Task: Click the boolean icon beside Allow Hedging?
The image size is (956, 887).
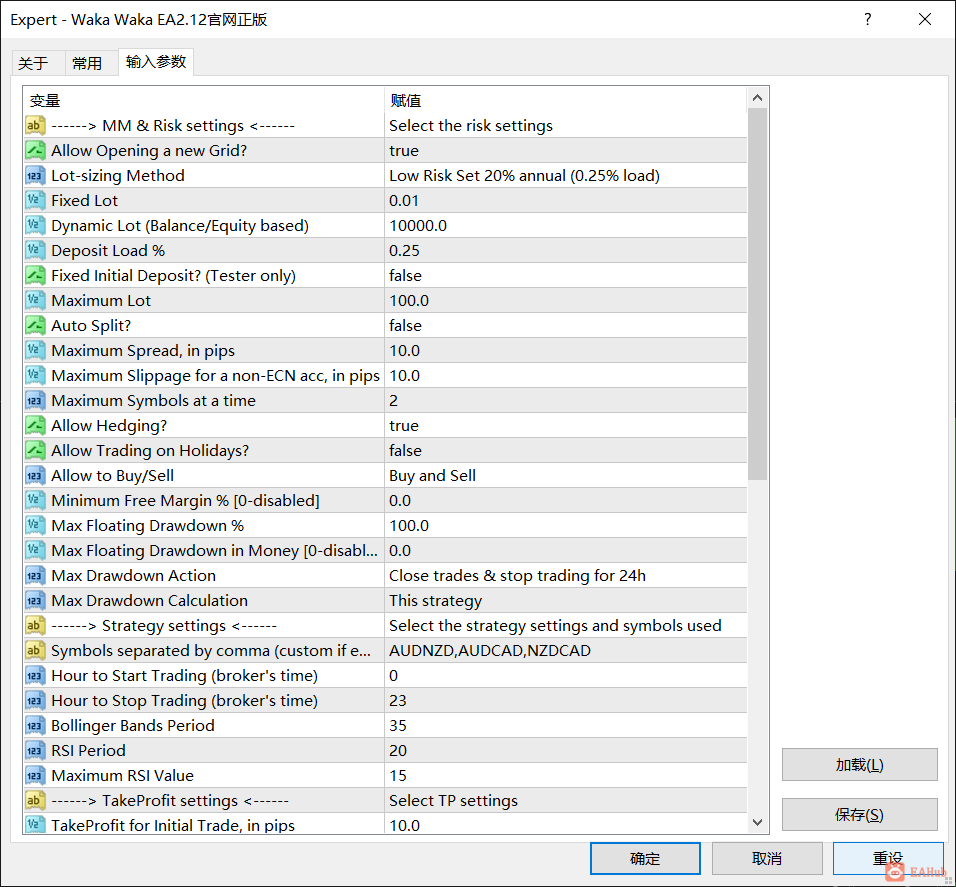Action: click(35, 426)
